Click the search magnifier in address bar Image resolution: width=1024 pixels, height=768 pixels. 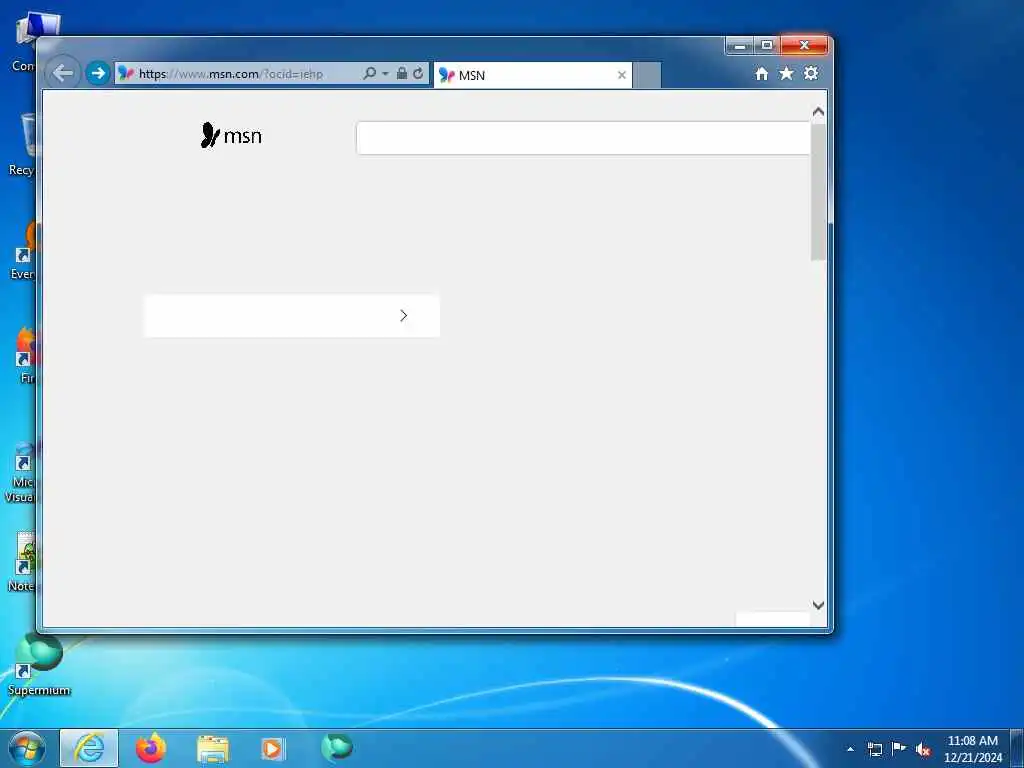point(369,73)
